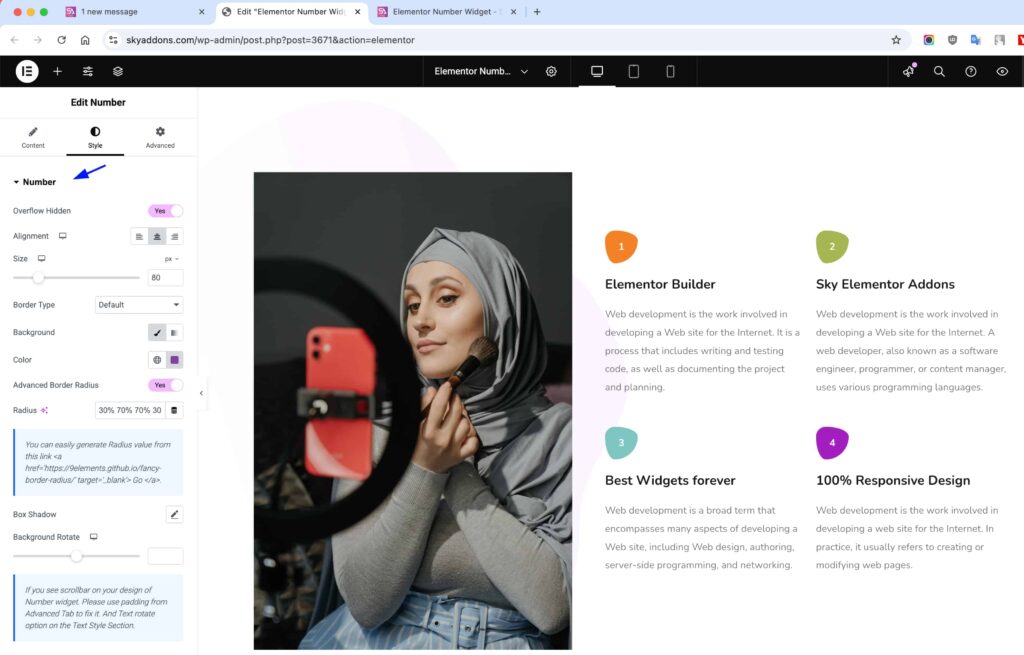Open page settings gear in top bar

[x=551, y=71]
